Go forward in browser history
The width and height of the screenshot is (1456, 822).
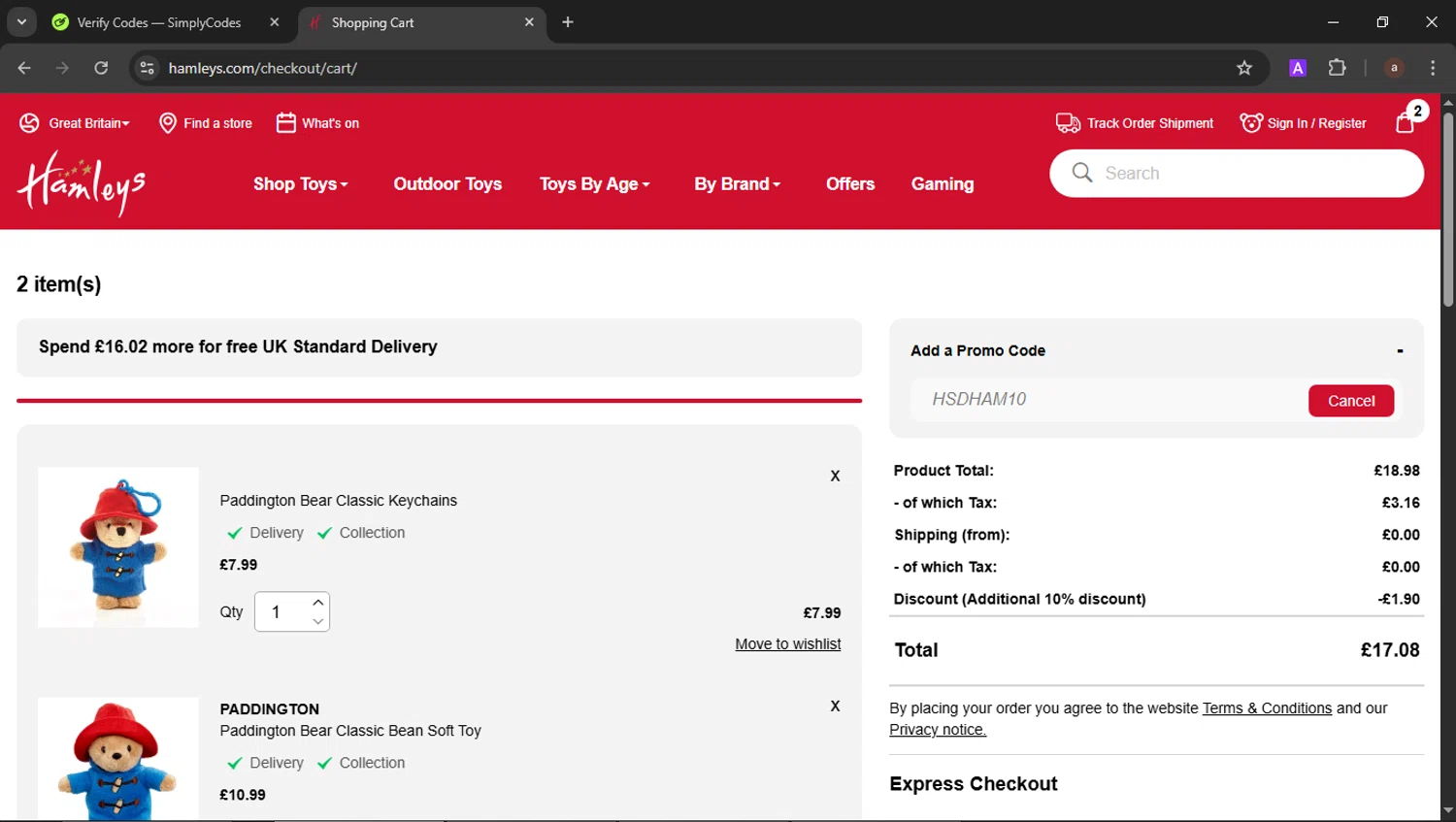tap(62, 68)
